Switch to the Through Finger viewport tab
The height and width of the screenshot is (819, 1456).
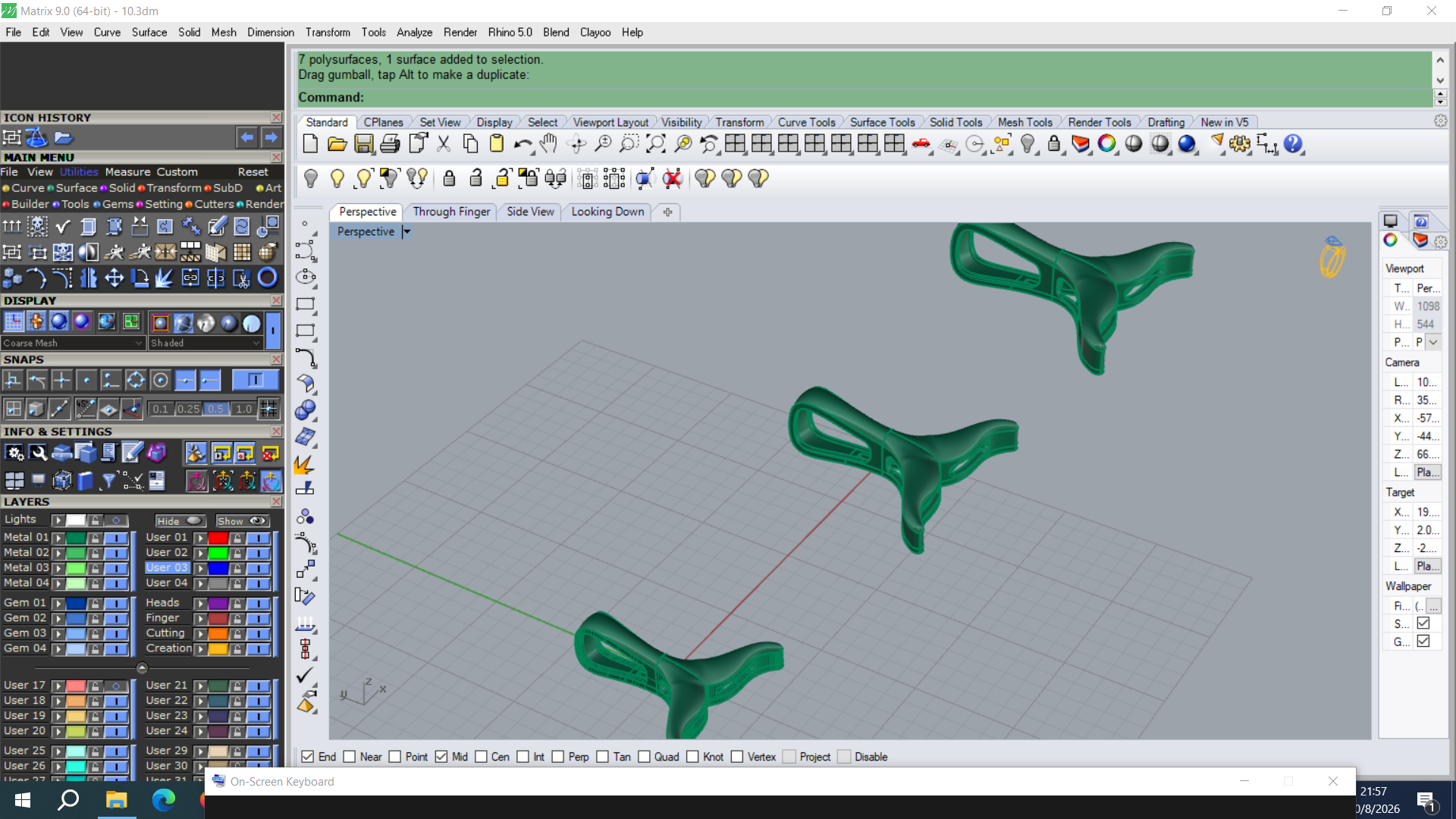451,212
